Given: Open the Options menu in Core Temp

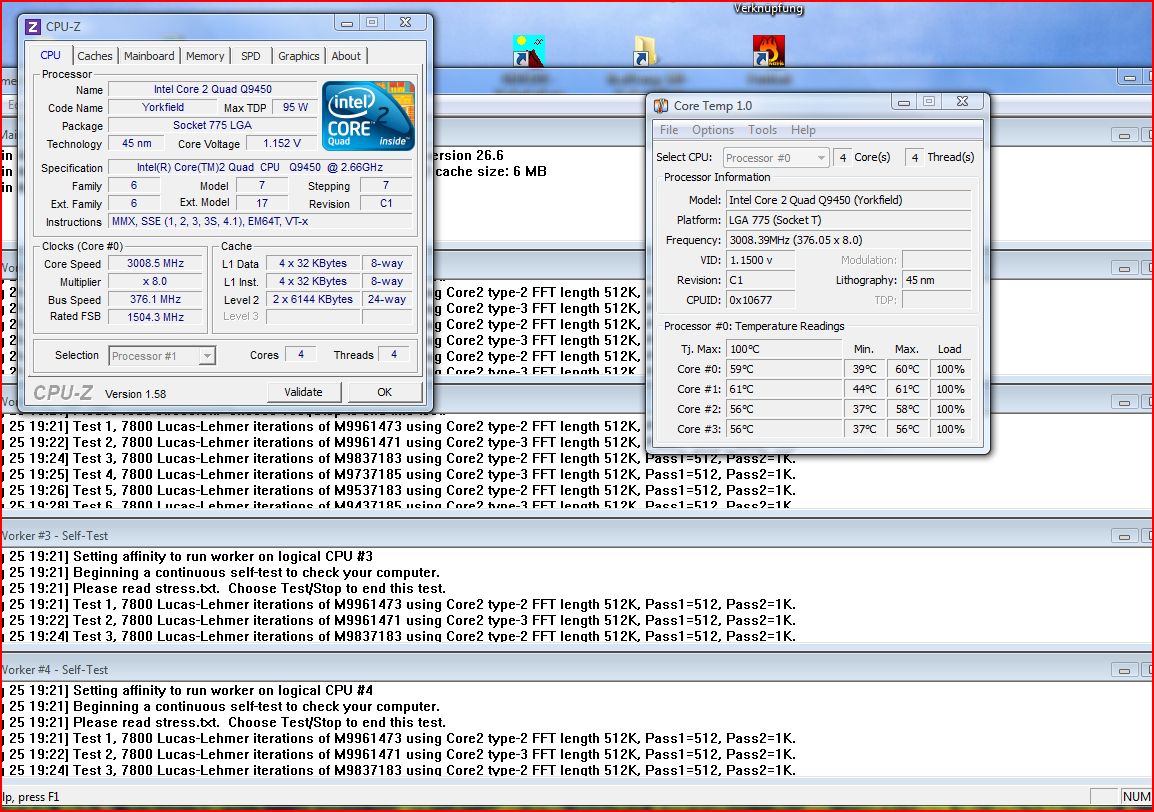Looking at the screenshot, I should (712, 130).
